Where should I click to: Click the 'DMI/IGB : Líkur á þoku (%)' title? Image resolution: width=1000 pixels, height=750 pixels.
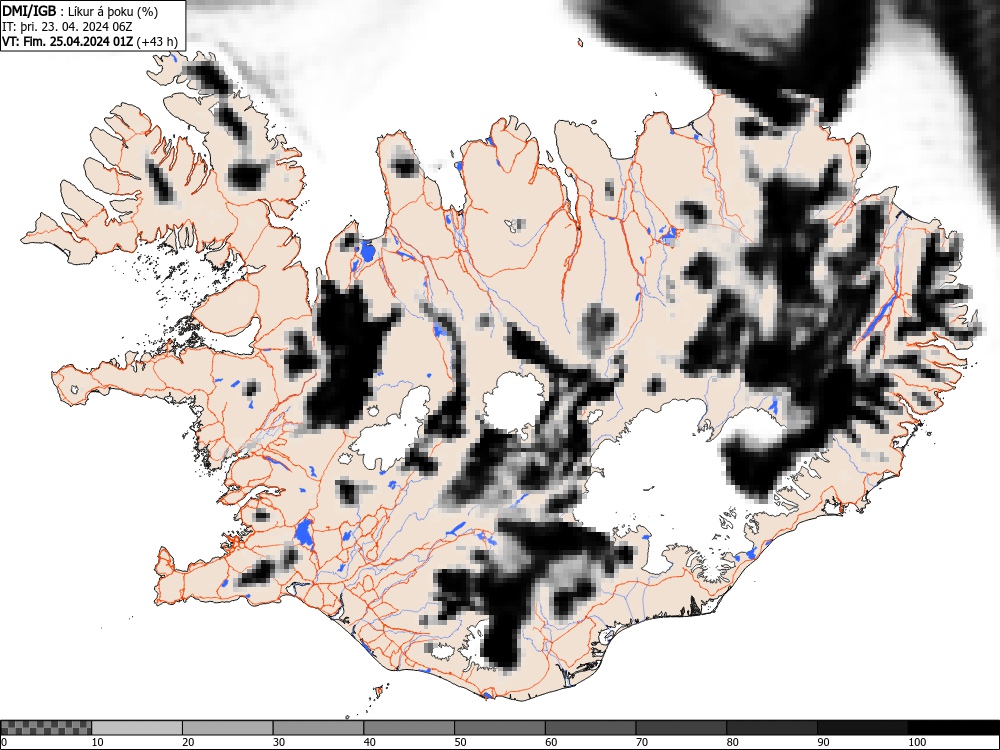pyautogui.click(x=80, y=11)
